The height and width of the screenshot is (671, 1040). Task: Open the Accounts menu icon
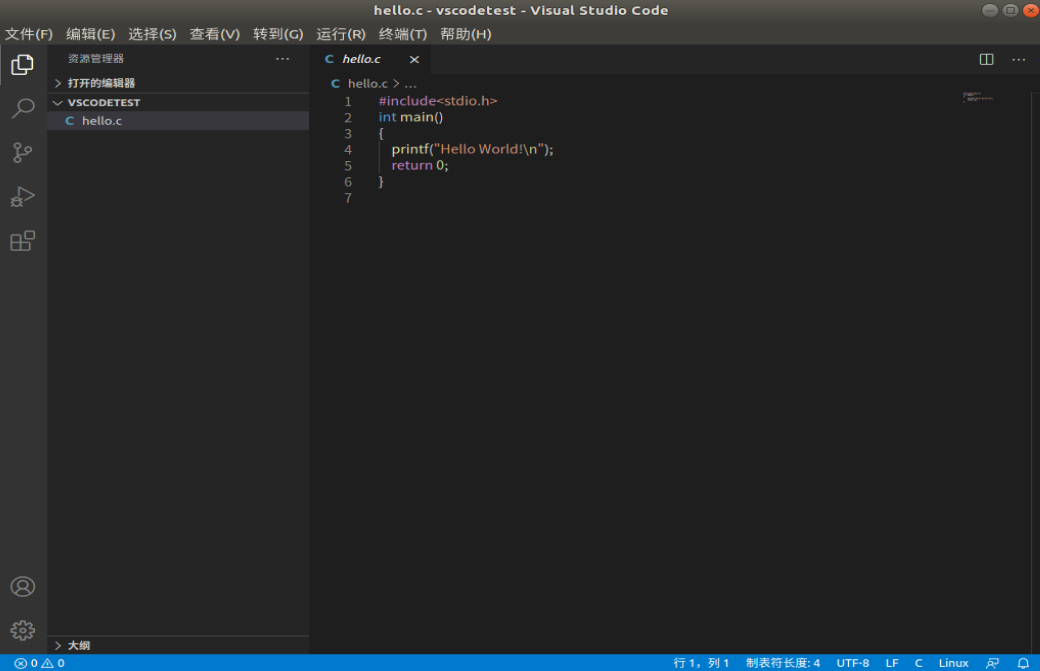(x=23, y=587)
